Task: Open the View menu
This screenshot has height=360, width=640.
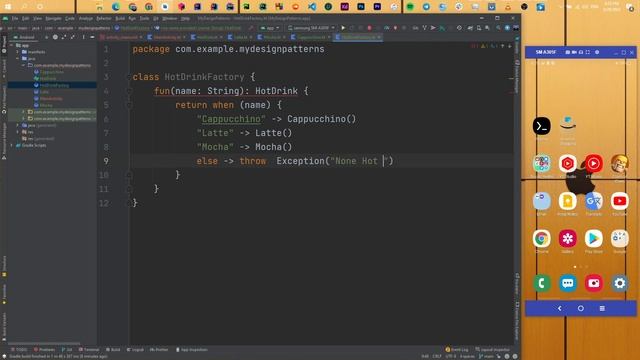Action: pos(37,18)
